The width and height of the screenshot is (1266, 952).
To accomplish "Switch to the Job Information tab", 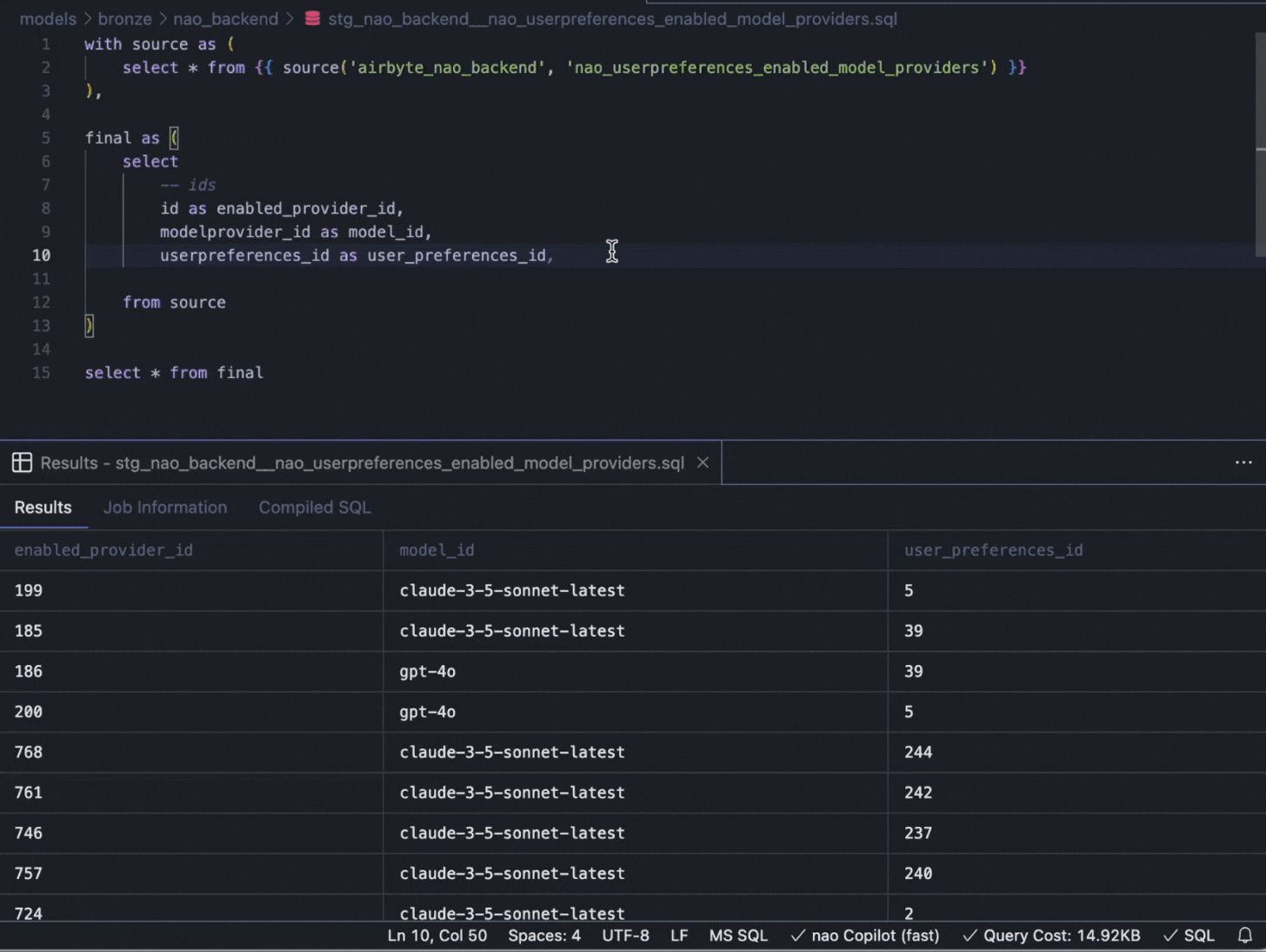I will tap(165, 508).
